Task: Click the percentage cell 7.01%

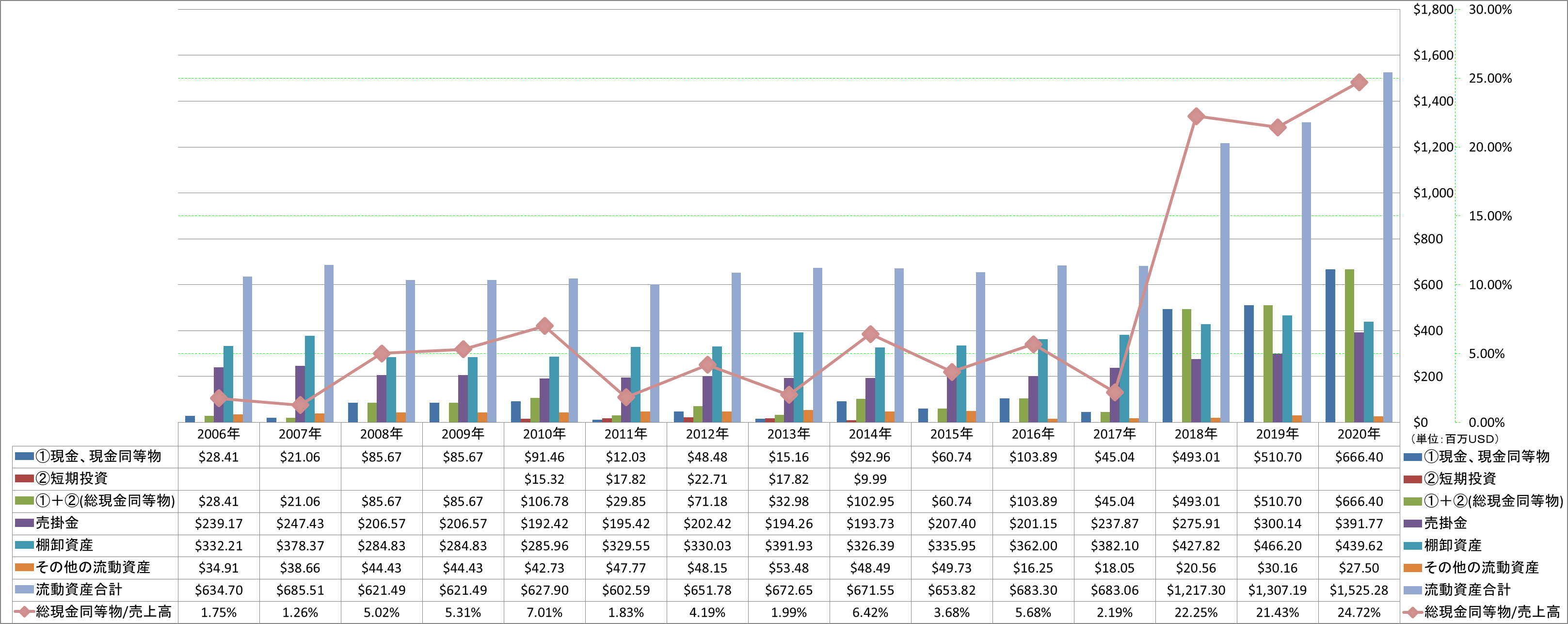Action: tap(544, 612)
